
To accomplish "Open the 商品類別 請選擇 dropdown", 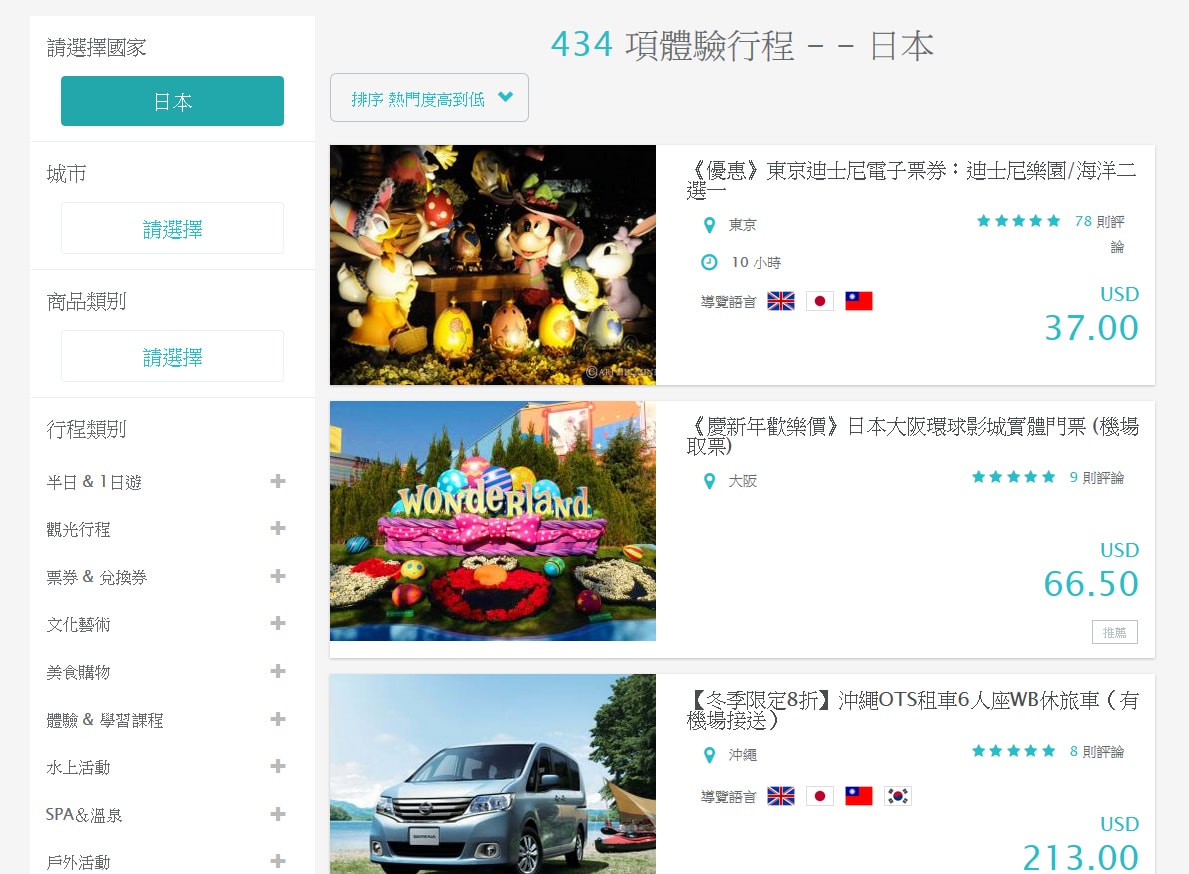I will coord(172,356).
